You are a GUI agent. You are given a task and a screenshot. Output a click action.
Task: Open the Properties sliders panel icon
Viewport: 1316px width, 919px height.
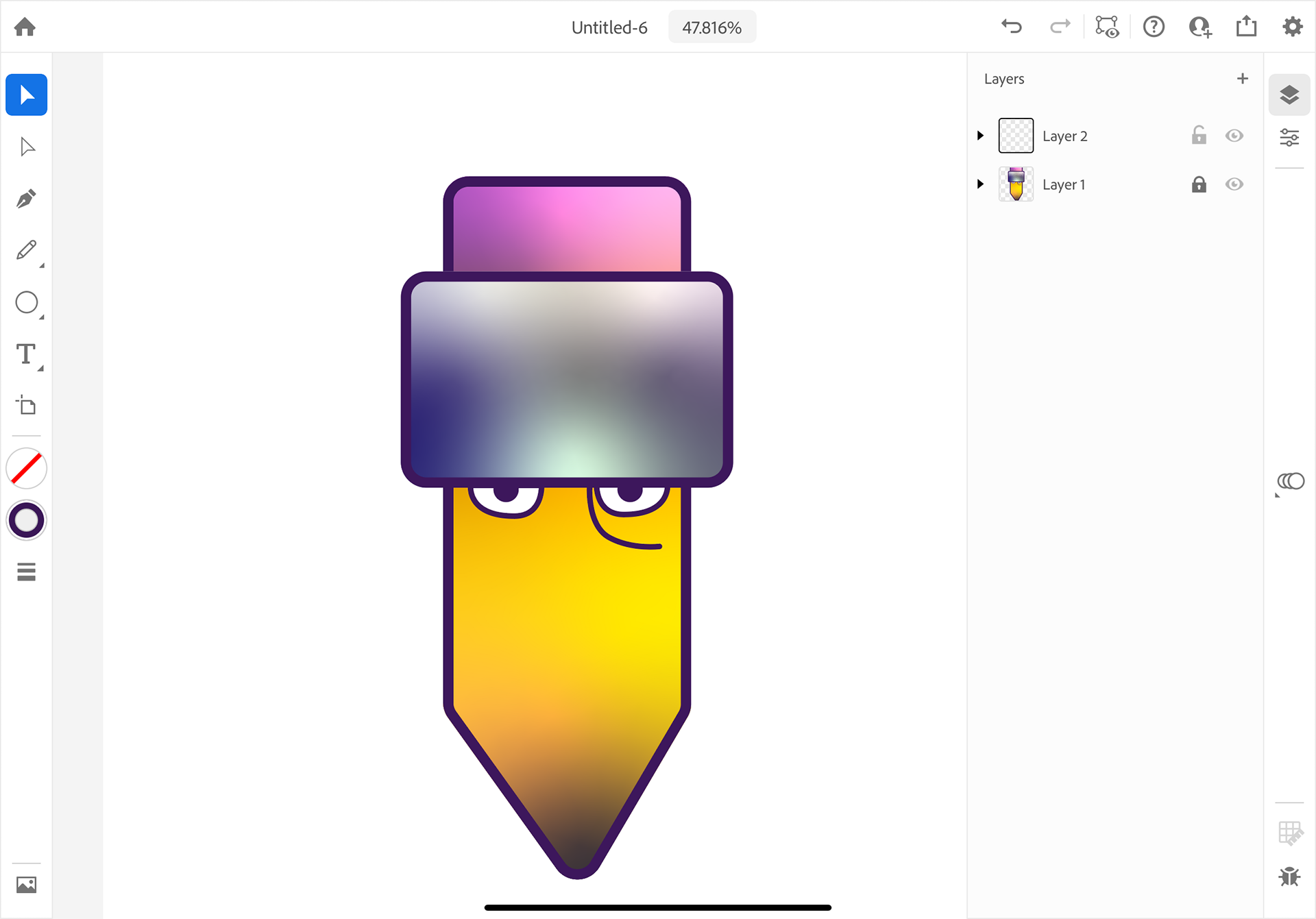point(1289,138)
